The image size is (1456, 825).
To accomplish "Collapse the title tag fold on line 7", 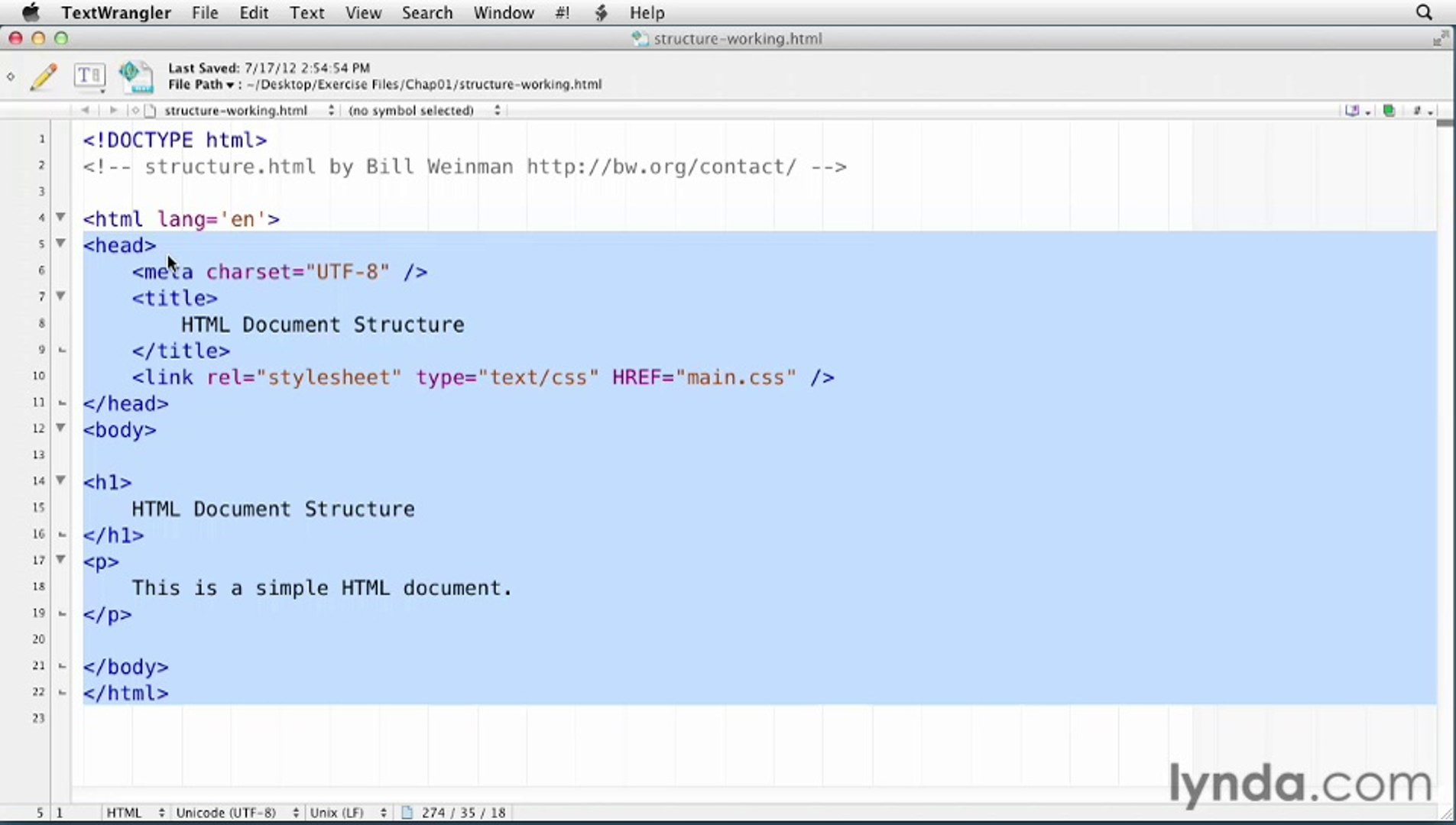I will click(60, 296).
